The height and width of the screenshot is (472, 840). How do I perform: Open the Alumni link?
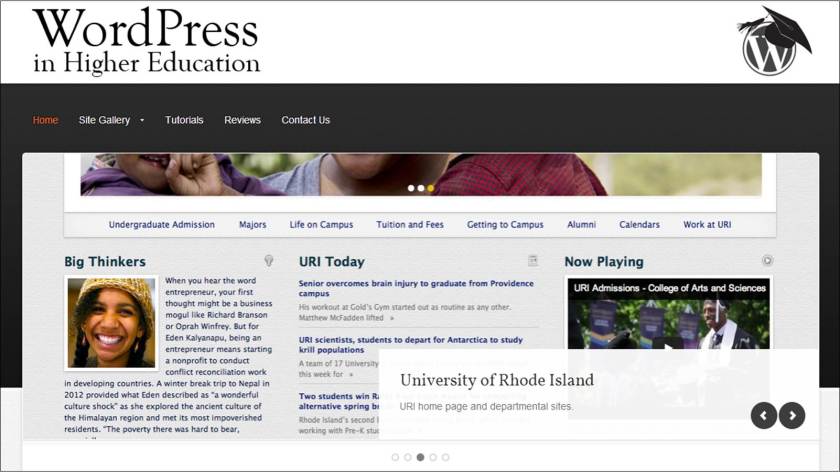point(581,224)
